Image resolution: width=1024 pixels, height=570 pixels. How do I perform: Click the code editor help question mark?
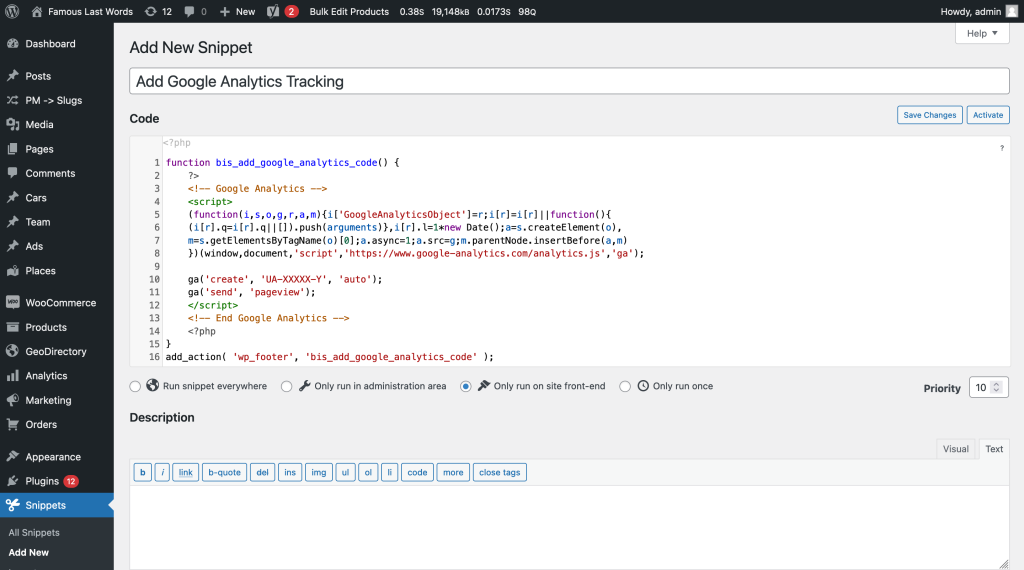[1001, 148]
